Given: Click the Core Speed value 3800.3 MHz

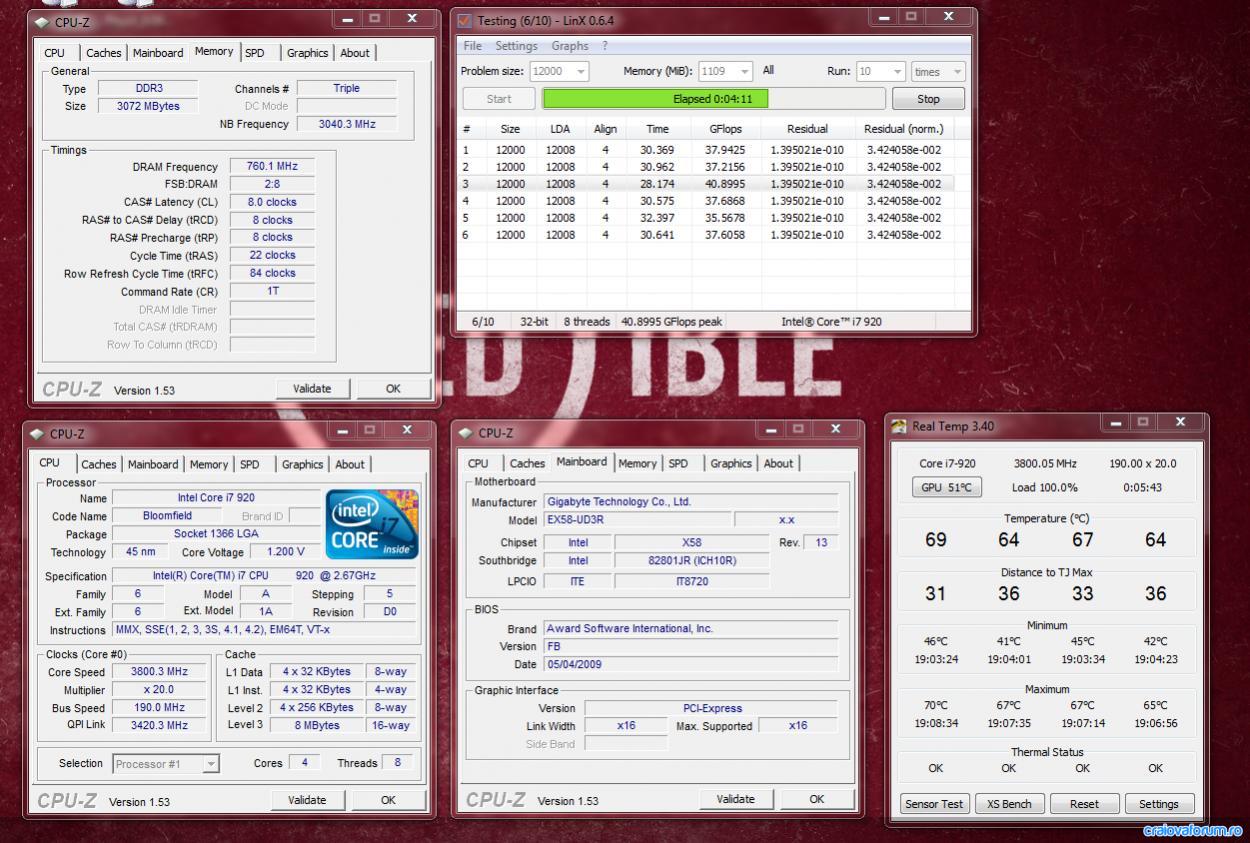Looking at the screenshot, I should tap(159, 672).
